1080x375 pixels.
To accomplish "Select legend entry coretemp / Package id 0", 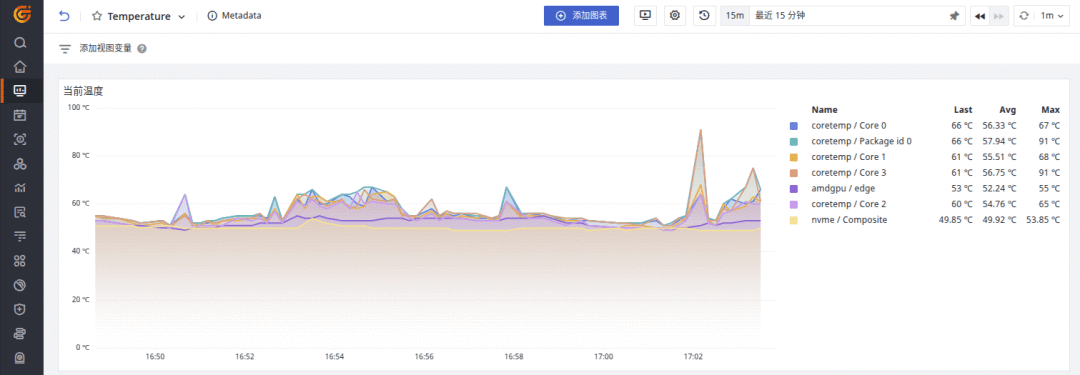I will click(x=862, y=141).
